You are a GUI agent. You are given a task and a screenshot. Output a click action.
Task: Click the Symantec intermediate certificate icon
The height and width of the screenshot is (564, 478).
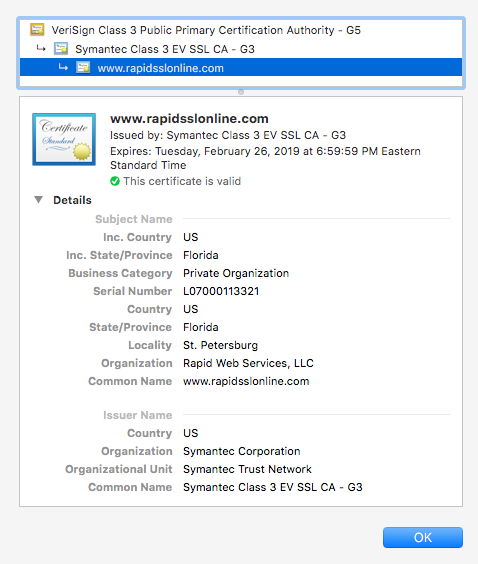[x=61, y=49]
